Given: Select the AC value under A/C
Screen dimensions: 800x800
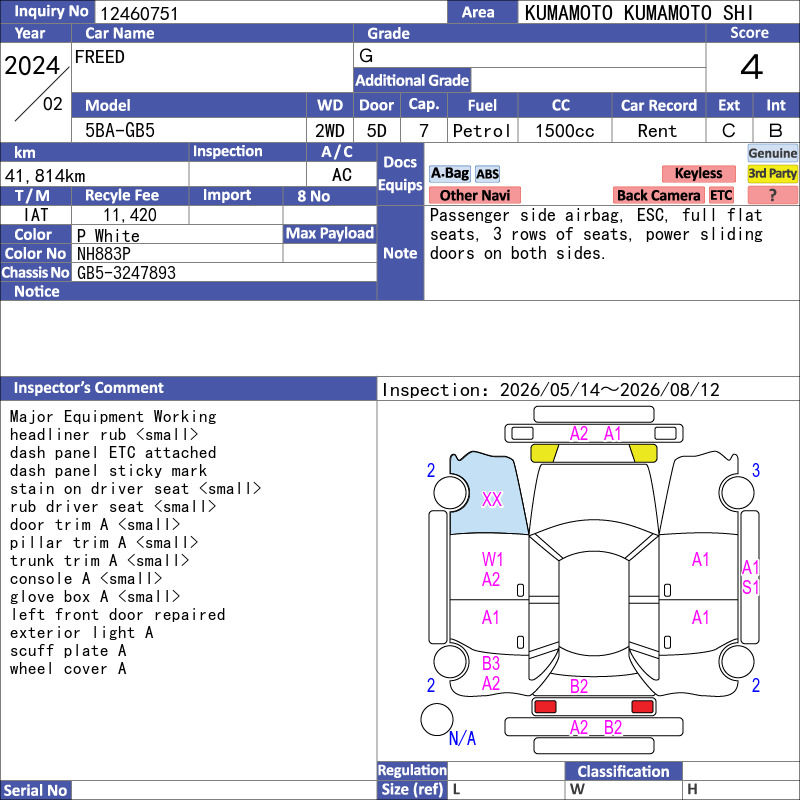Looking at the screenshot, I should 342,175.
